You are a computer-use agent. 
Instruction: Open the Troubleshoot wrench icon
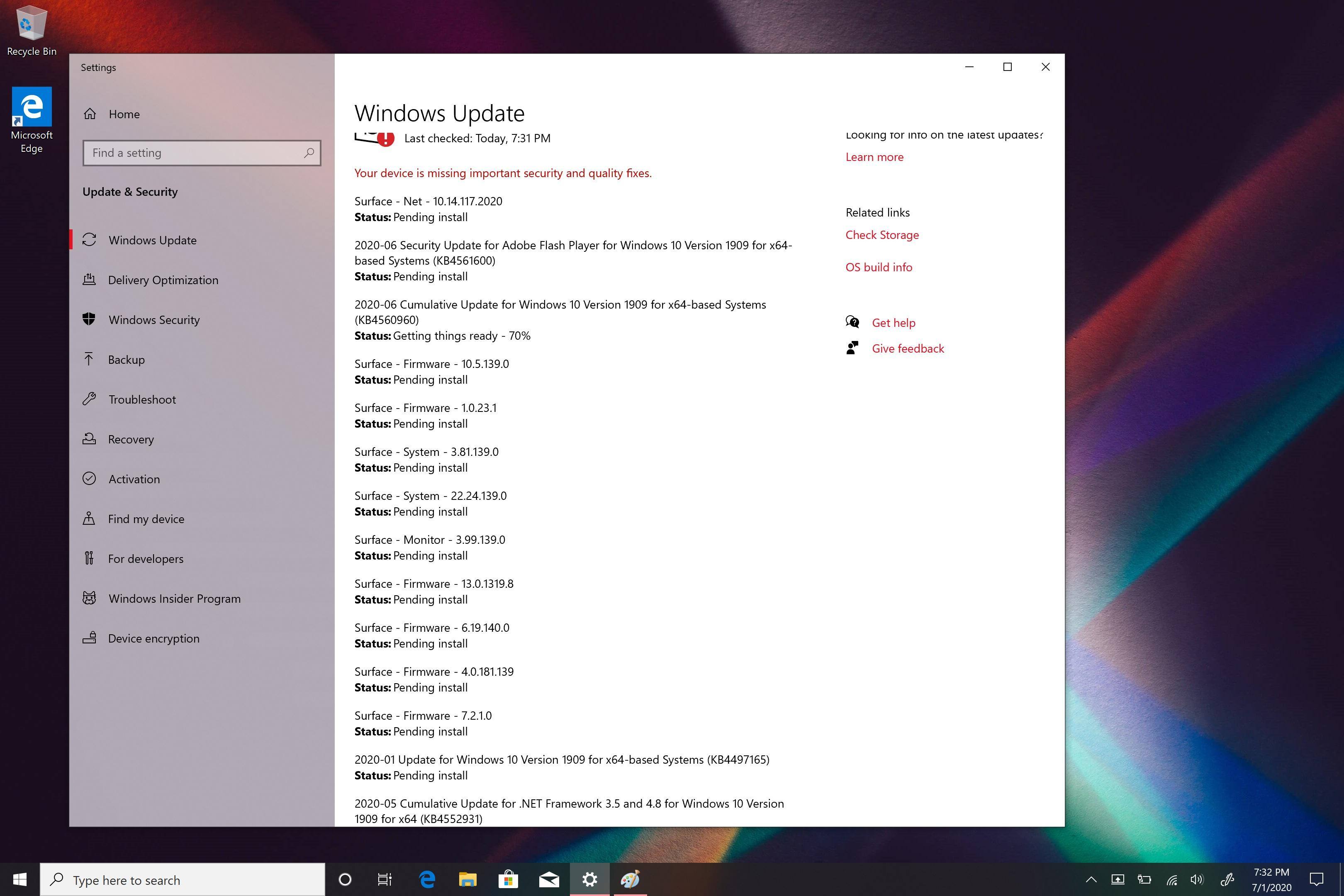coord(89,399)
